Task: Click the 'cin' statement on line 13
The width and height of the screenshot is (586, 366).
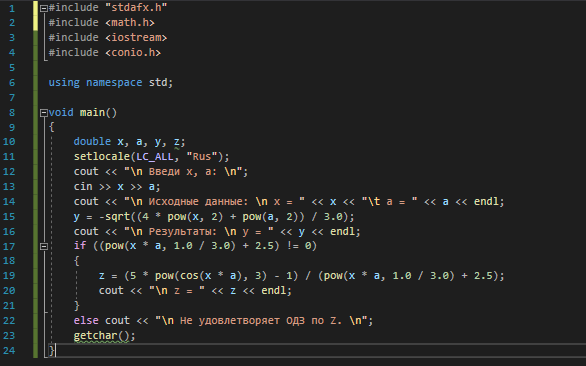Action: point(83,186)
